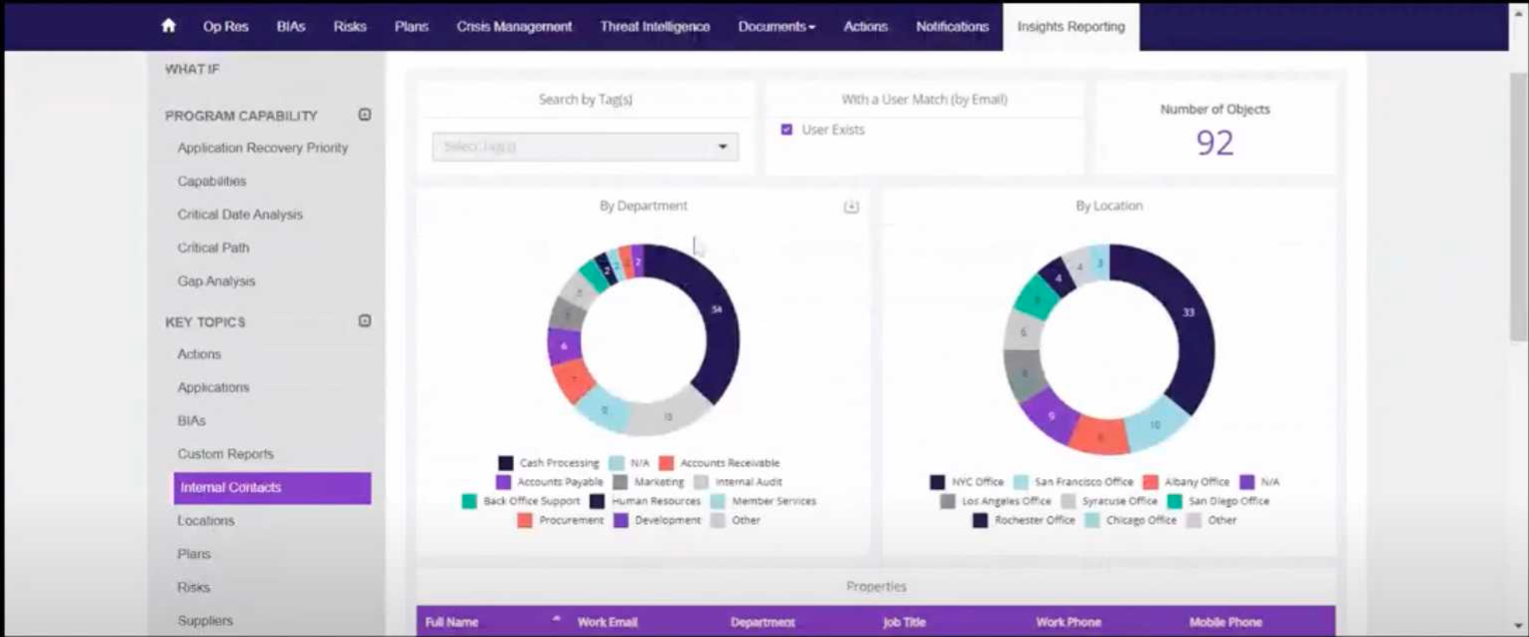Open Gap Analysis in the sidebar

[x=216, y=282]
